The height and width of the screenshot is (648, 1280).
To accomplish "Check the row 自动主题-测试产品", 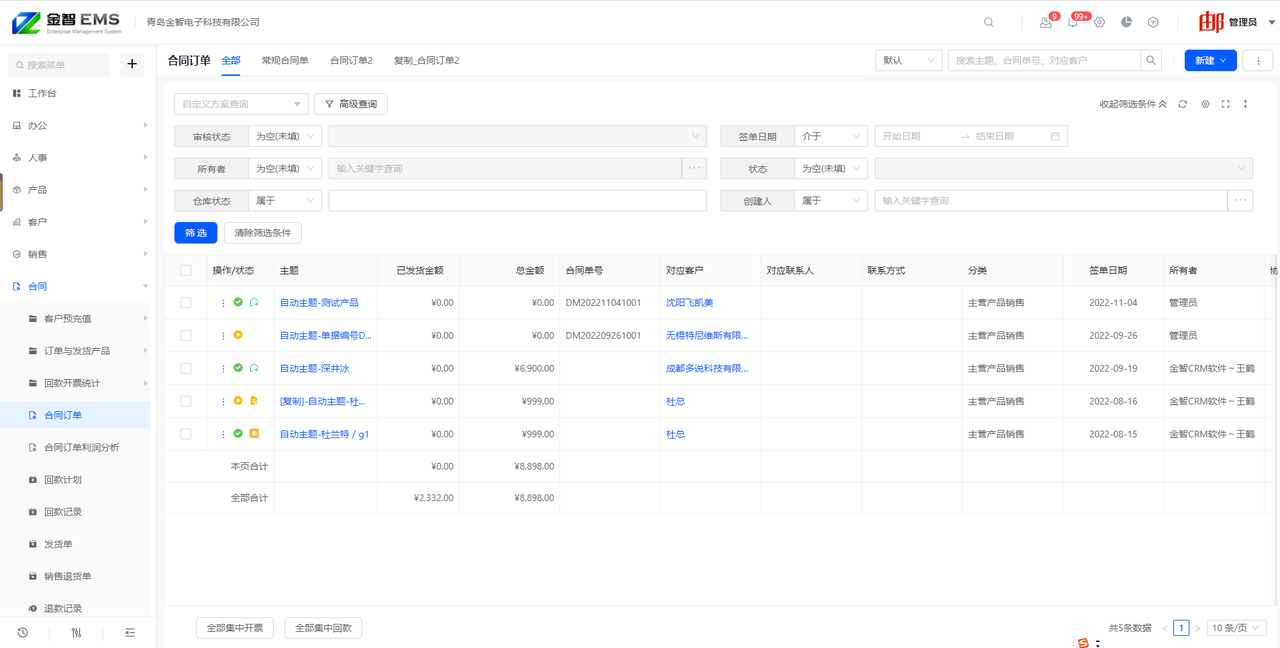I will pyautogui.click(x=186, y=302).
